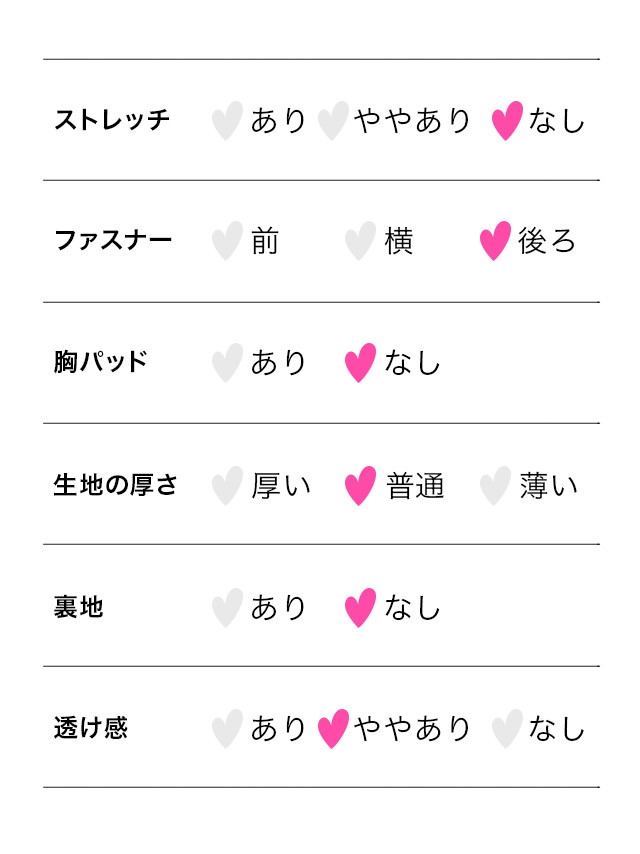Viewport: 640px width, 854px height.
Task: Click the pink heart for 透け感 ややあり
Action: (x=333, y=729)
